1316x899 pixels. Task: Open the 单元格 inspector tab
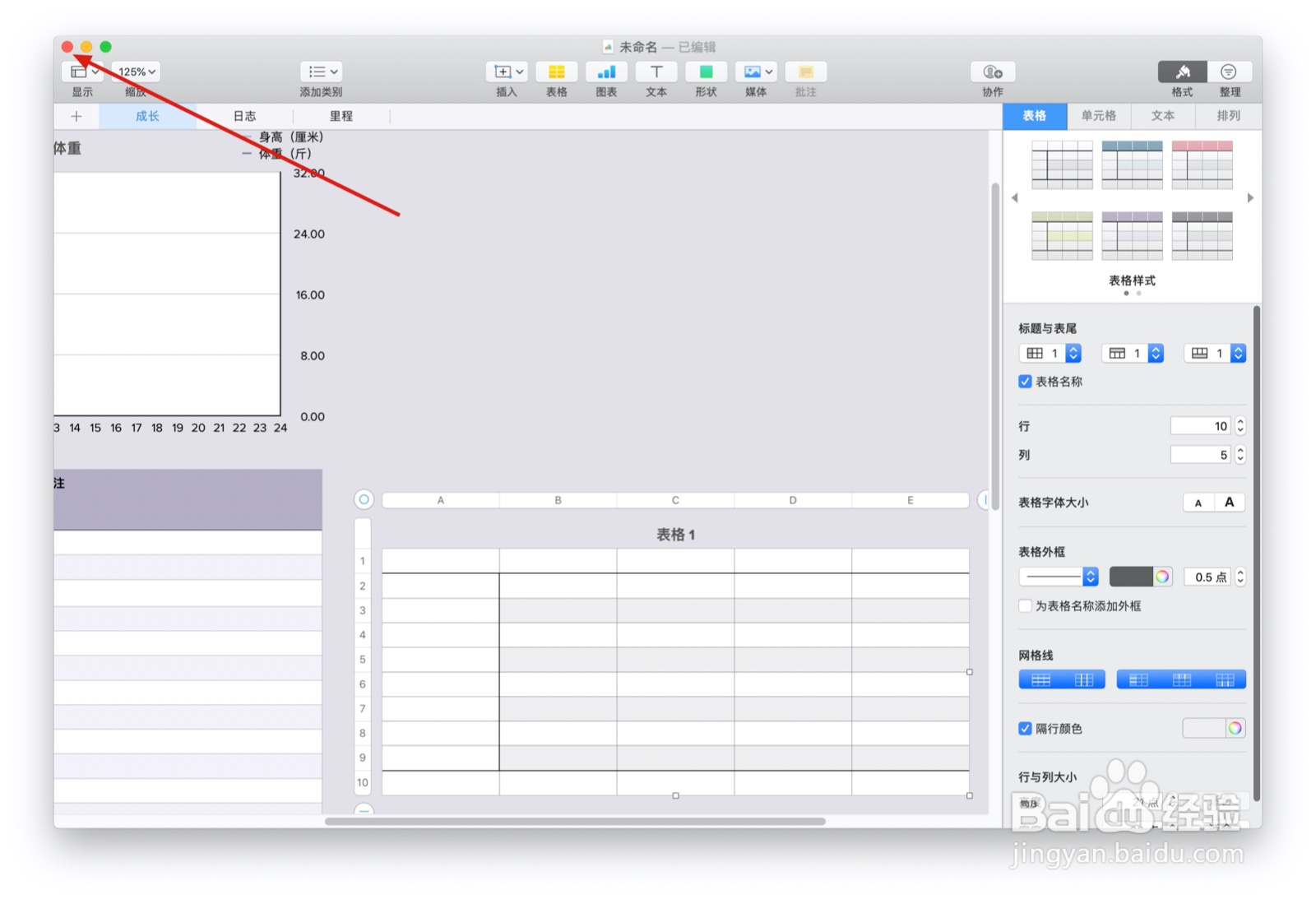point(1099,116)
